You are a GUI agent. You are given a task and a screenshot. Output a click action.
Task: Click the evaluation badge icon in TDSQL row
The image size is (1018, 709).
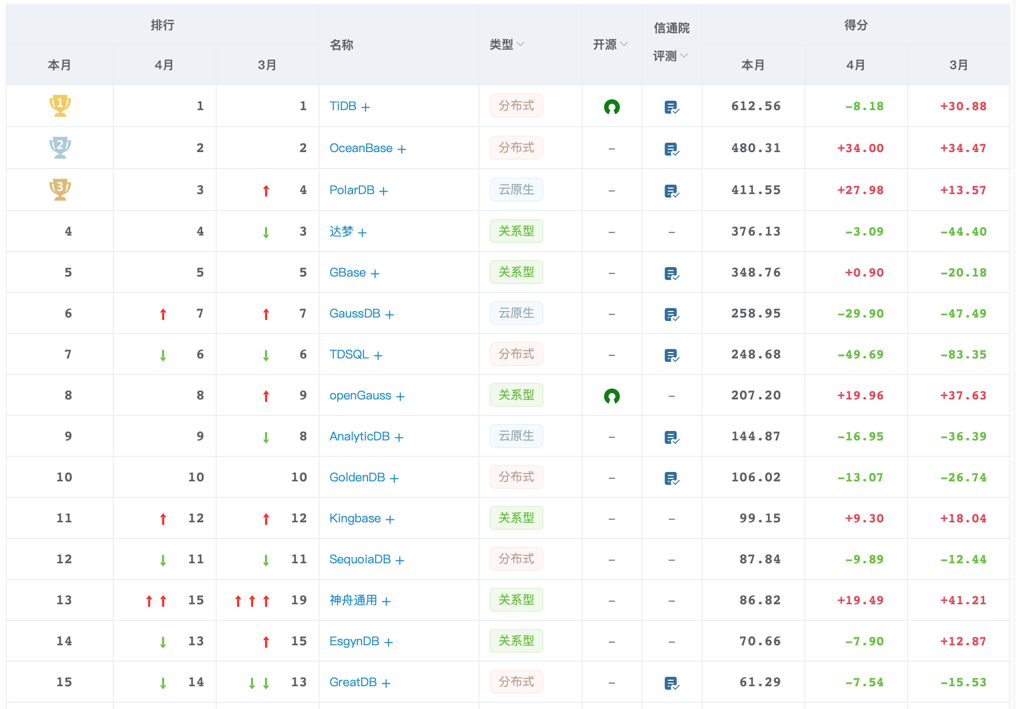[672, 355]
